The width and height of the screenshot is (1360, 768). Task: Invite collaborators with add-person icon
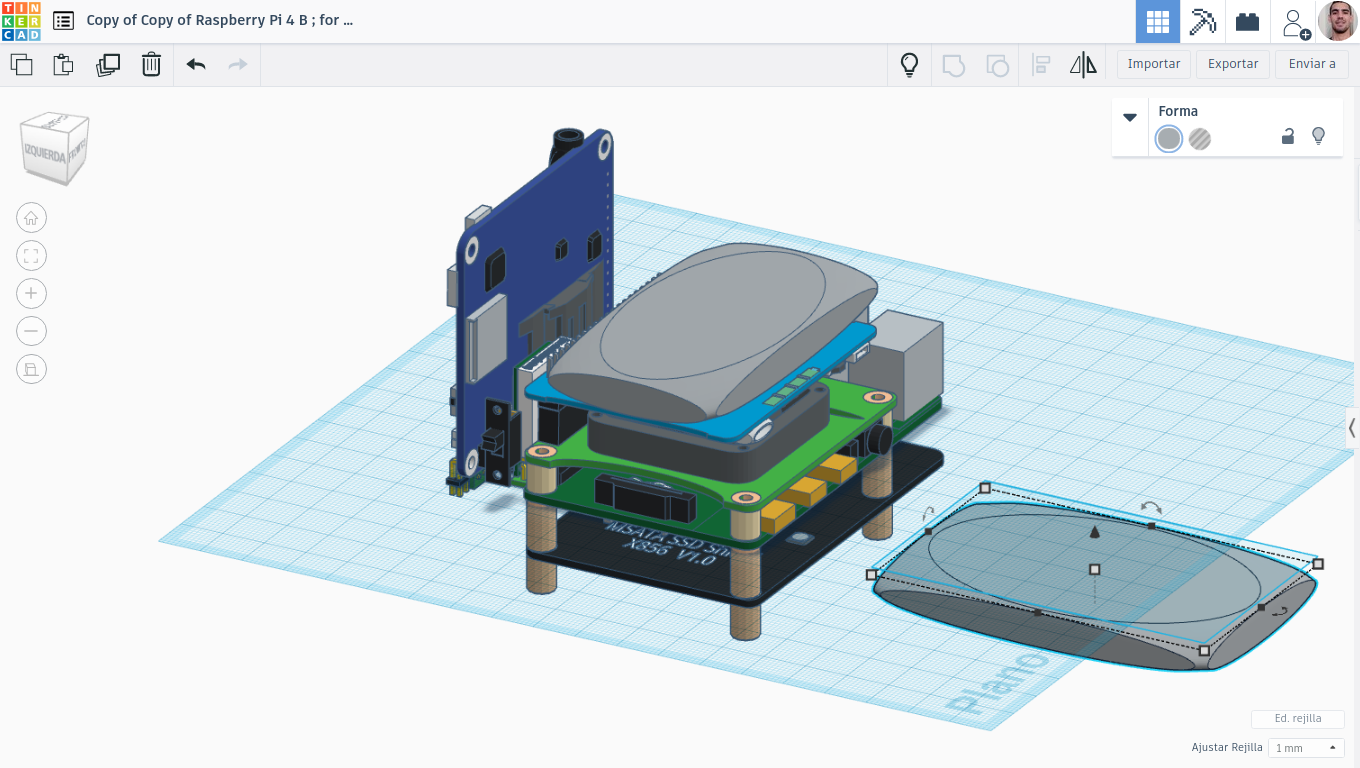pos(1295,22)
